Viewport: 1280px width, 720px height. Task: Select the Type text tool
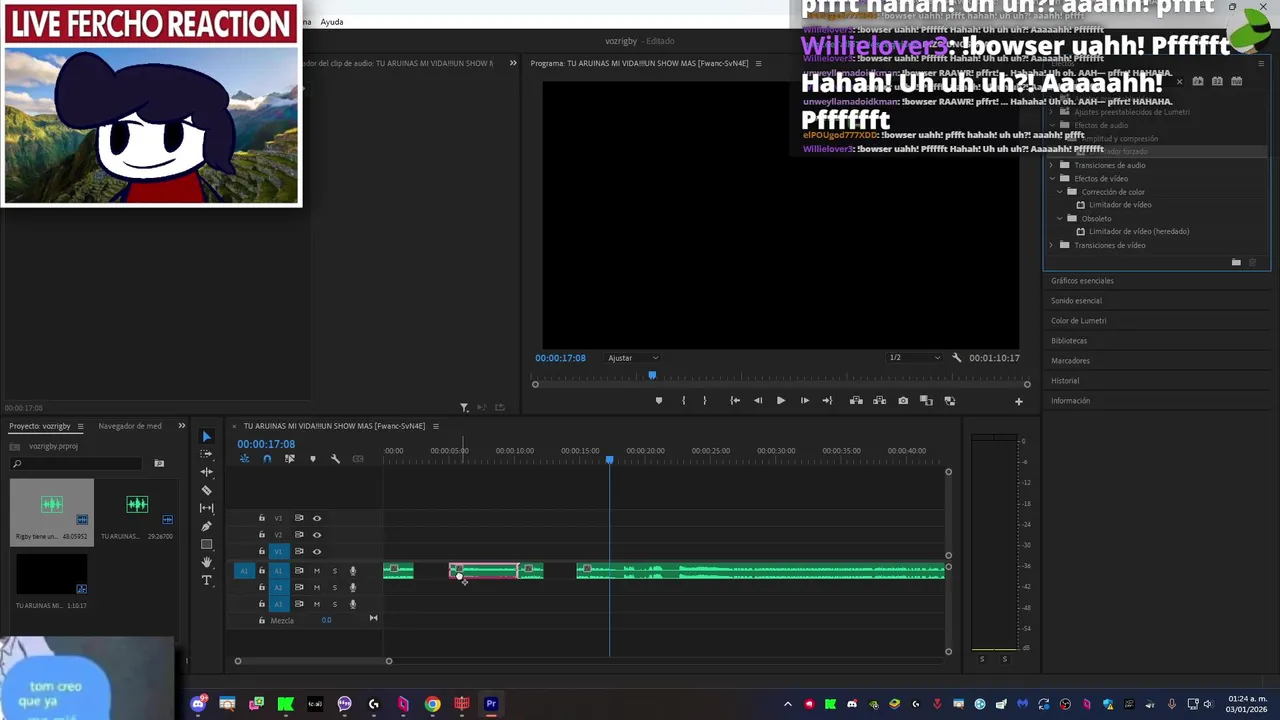tap(206, 580)
